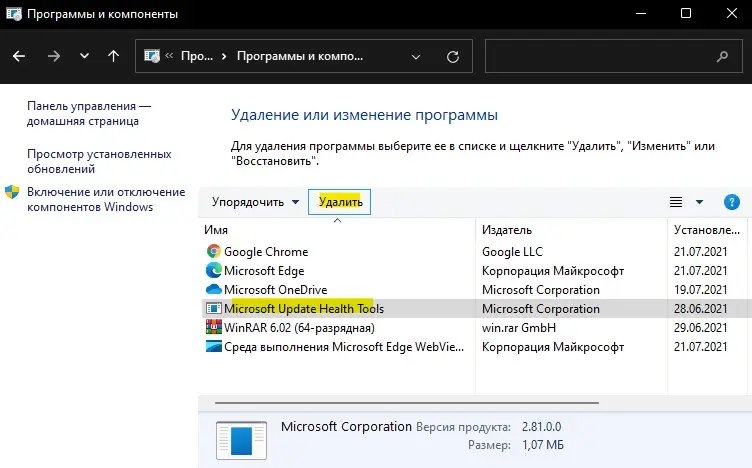Click the refresh icon in address bar
This screenshot has width=752, height=468.
coord(454,56)
